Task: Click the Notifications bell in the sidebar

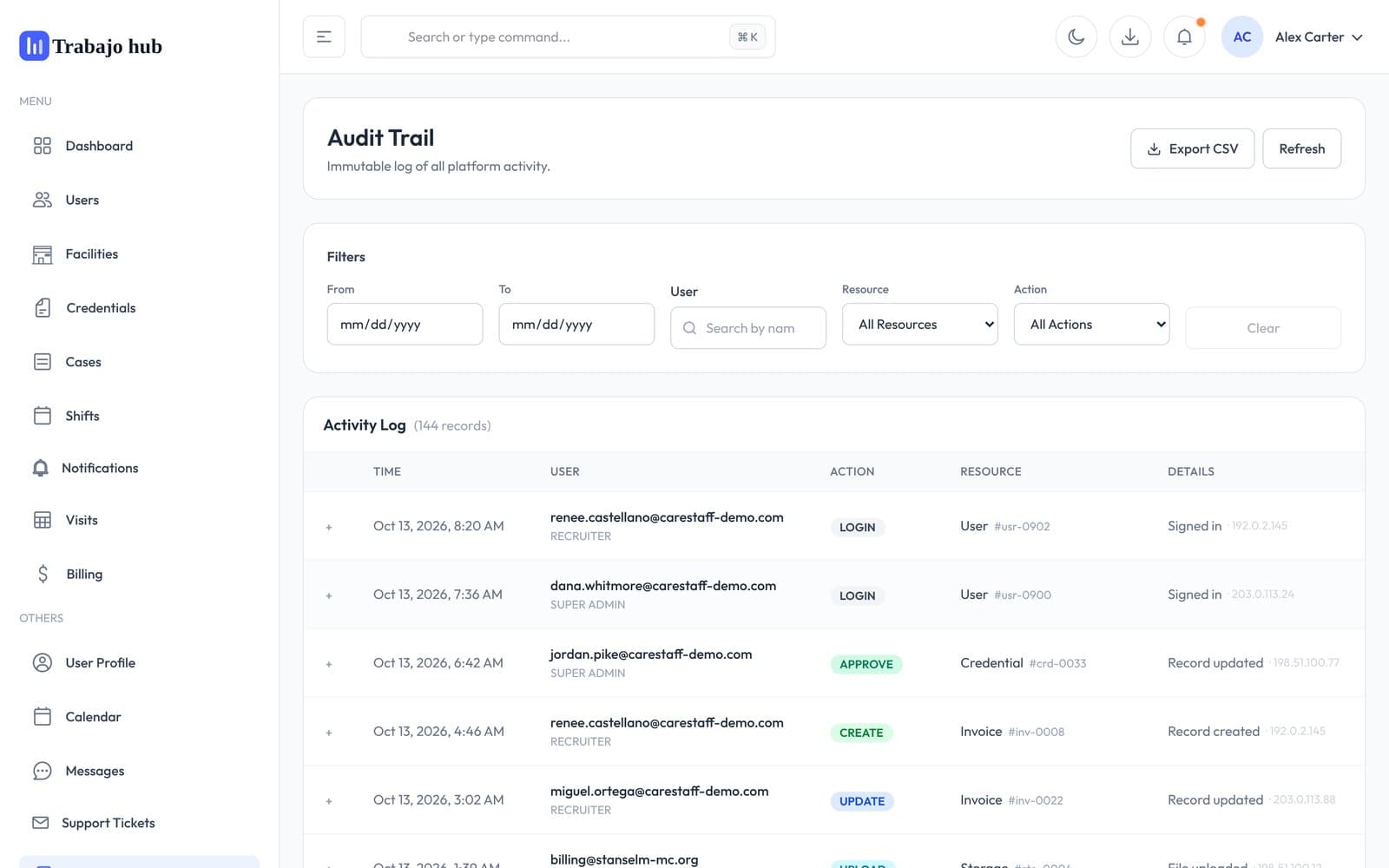Action: (41, 468)
